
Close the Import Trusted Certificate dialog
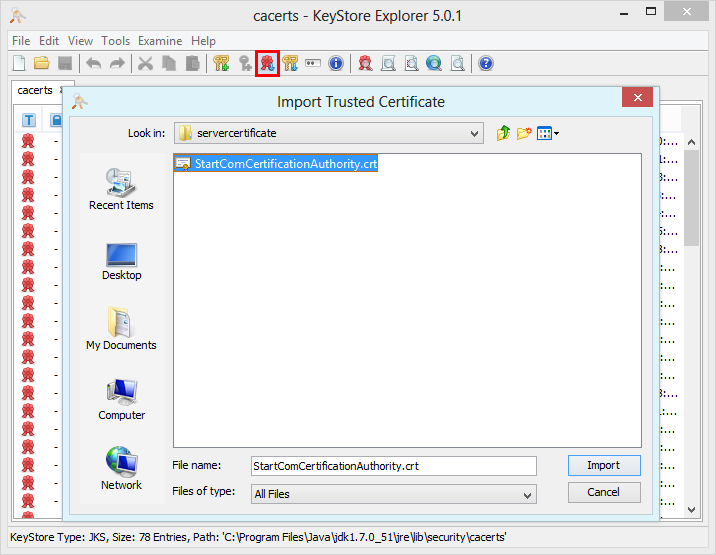(x=637, y=97)
